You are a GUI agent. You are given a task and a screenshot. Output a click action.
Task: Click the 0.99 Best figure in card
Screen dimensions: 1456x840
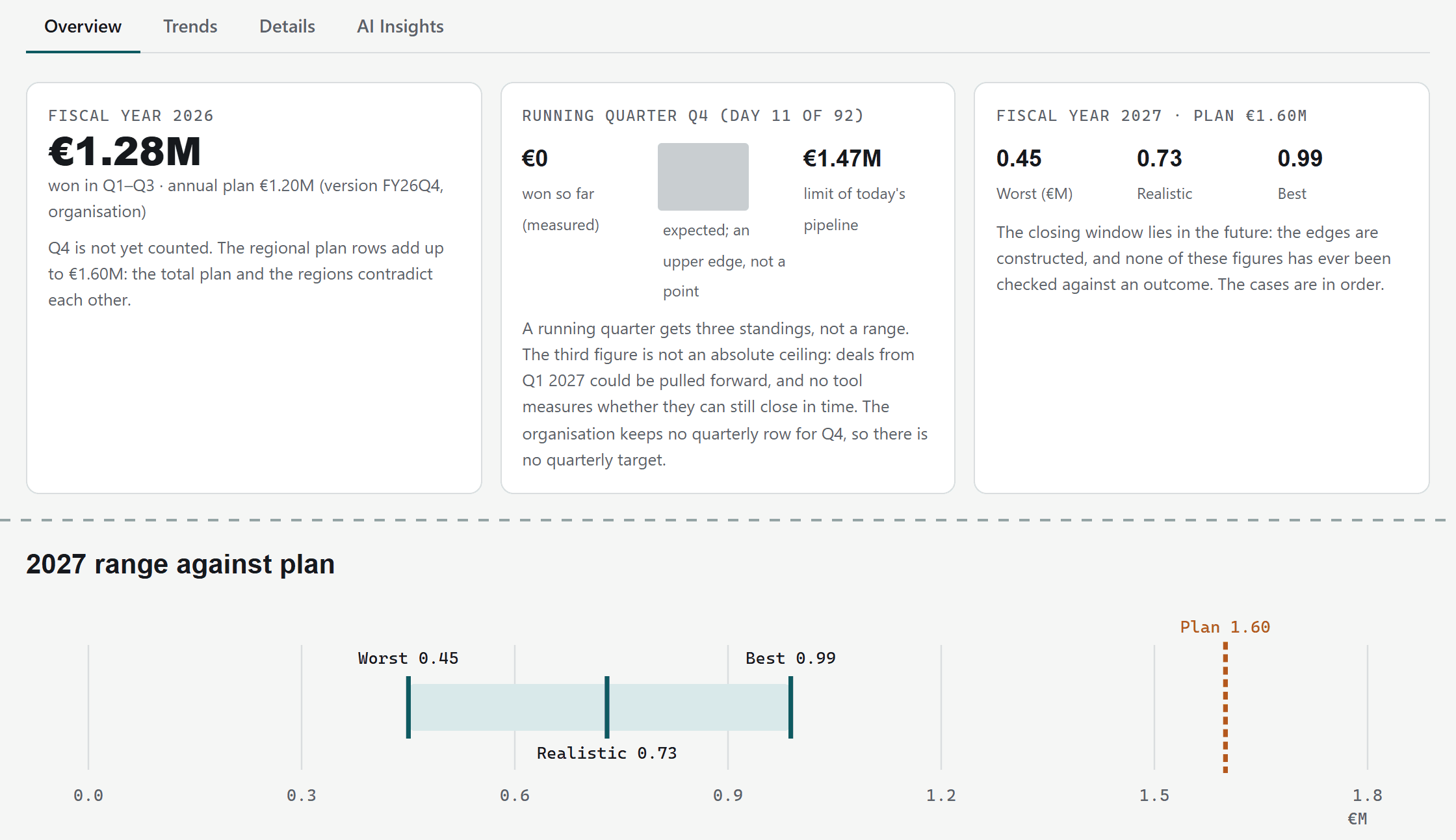pos(1300,158)
